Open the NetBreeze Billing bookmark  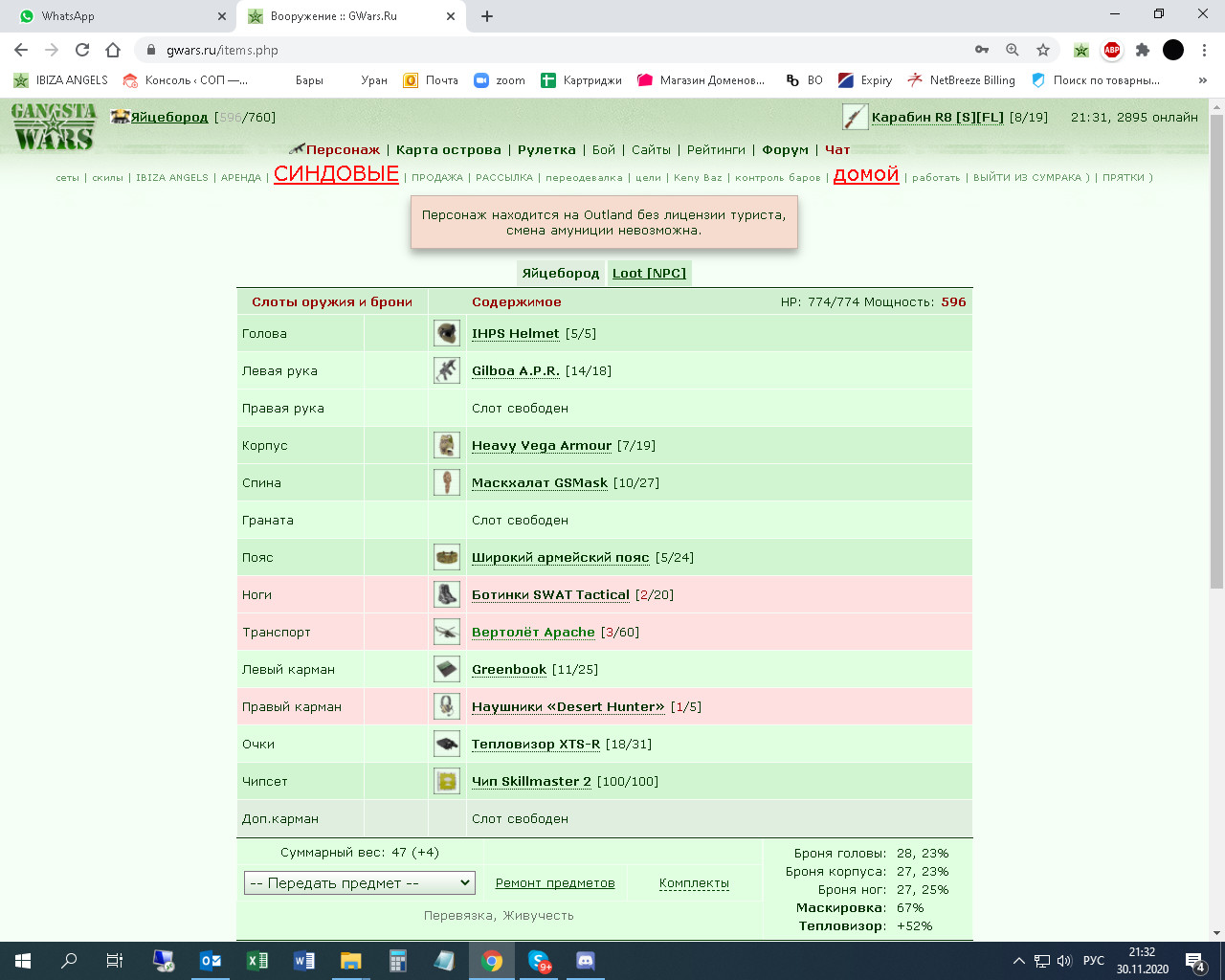click(961, 80)
